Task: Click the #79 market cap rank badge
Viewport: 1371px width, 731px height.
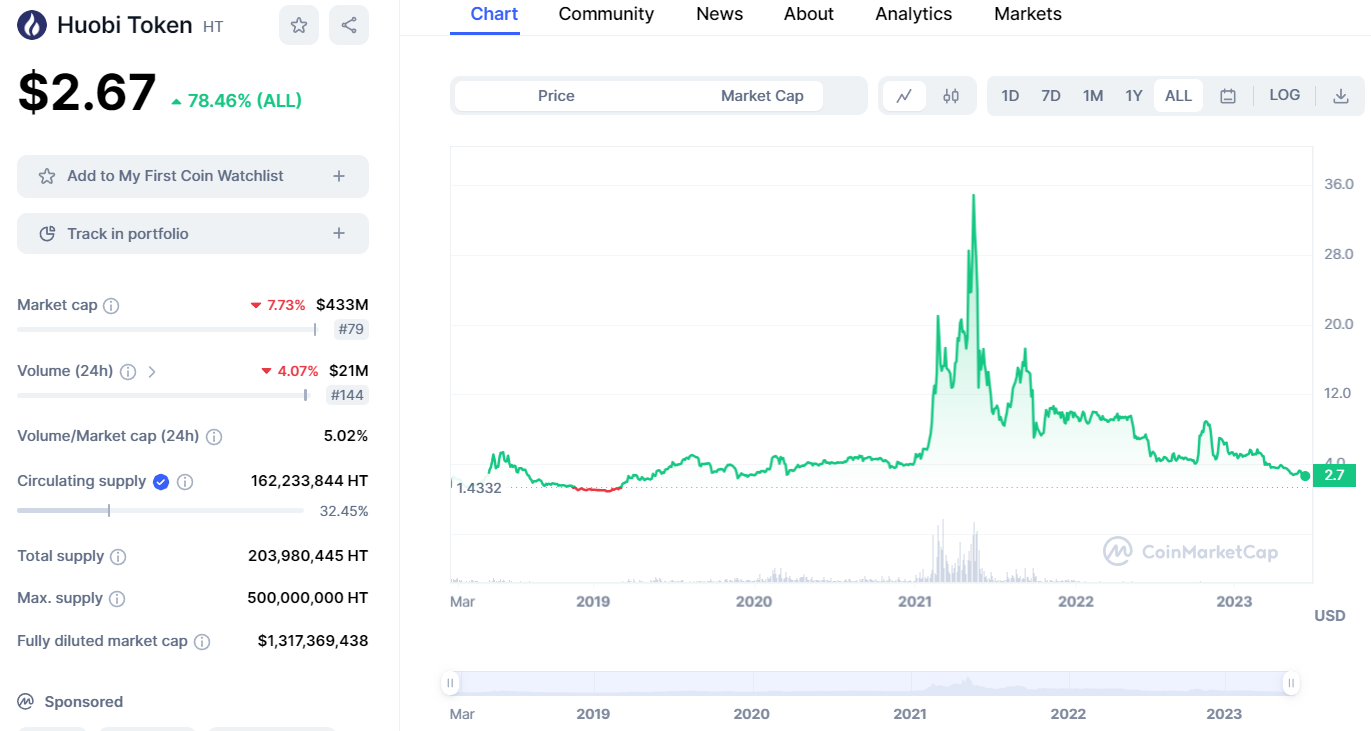Action: (351, 329)
